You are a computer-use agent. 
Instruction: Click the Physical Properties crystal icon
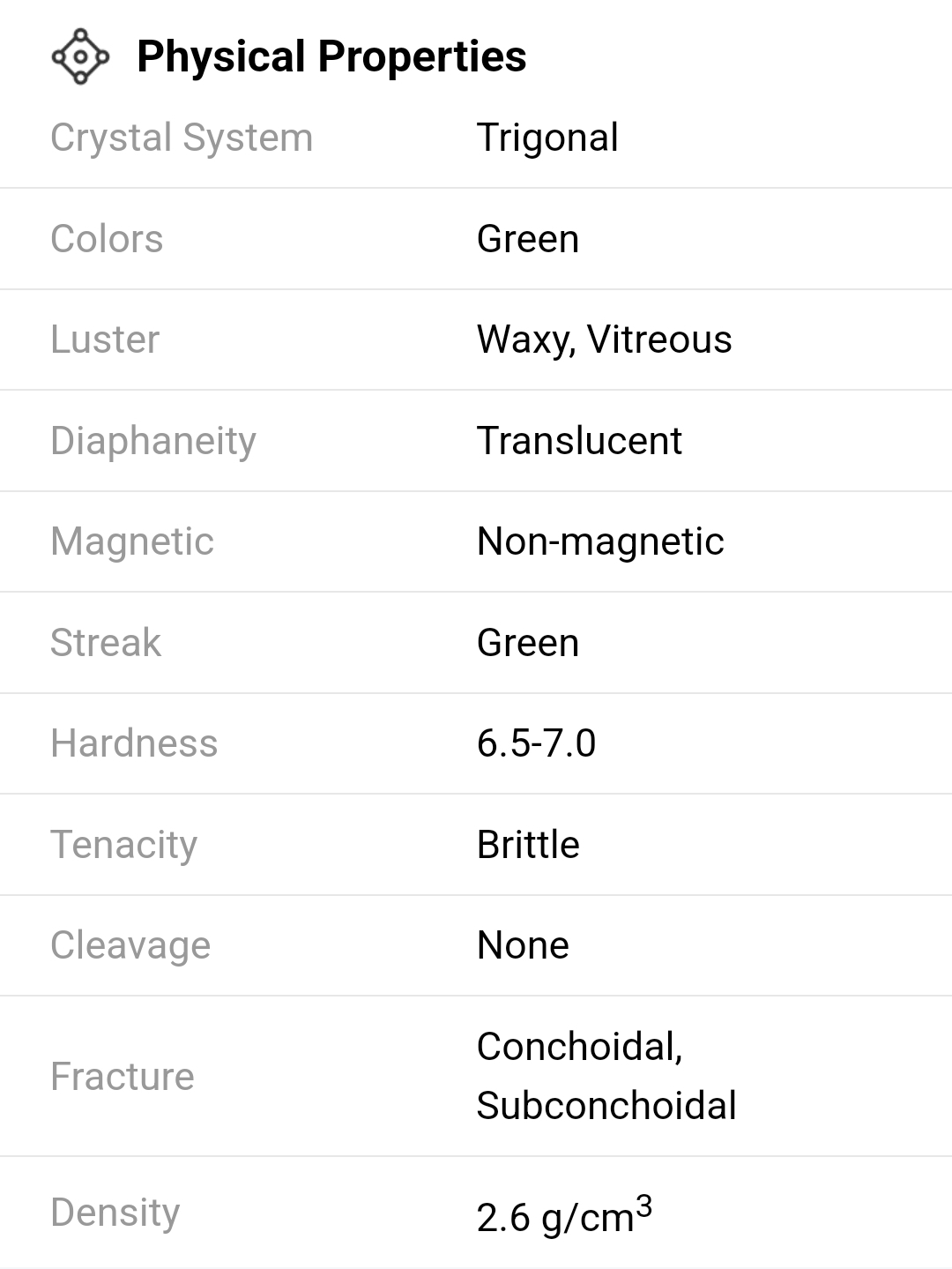click(x=80, y=56)
